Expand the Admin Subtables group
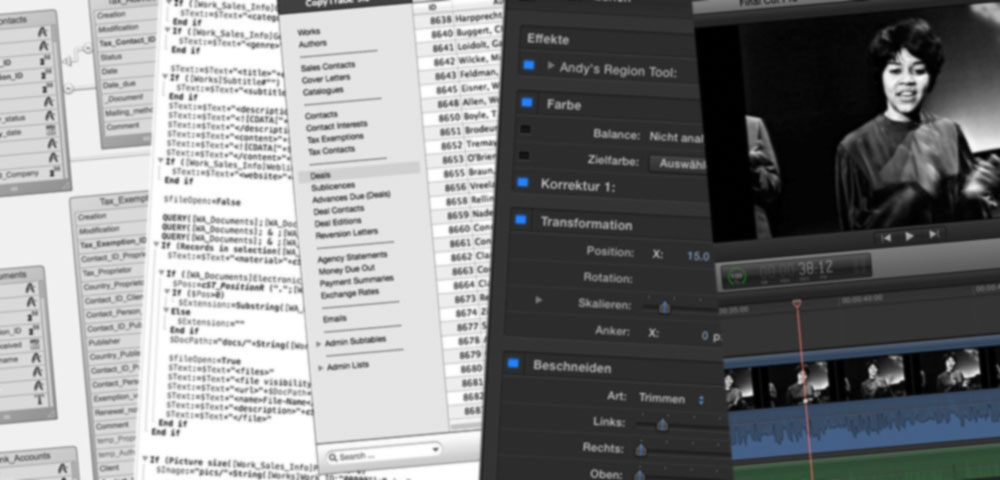This screenshot has height=480, width=1000. coord(319,344)
